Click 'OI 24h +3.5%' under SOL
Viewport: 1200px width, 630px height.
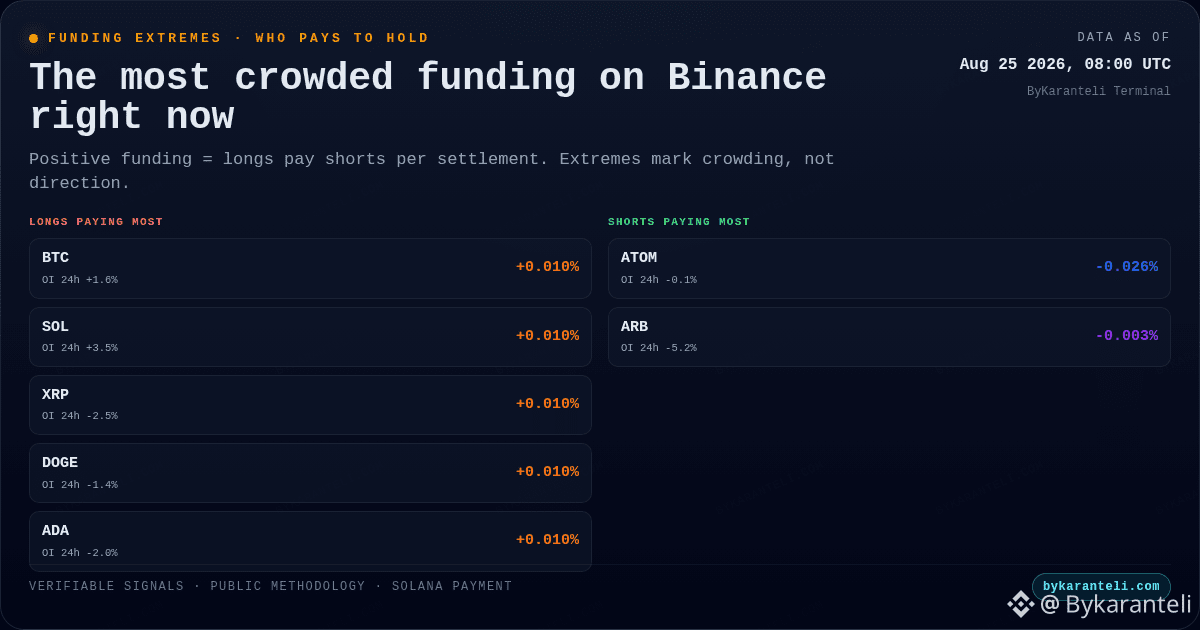(80, 348)
